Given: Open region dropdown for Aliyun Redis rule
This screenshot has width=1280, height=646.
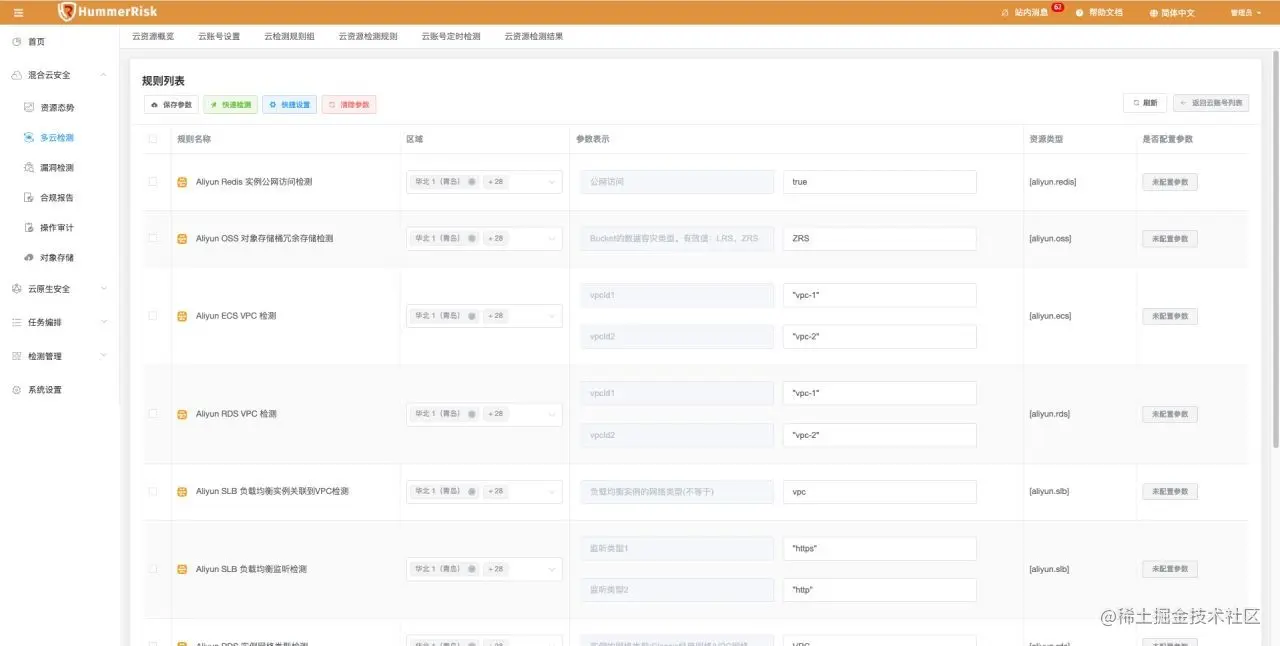Looking at the screenshot, I should (484, 182).
